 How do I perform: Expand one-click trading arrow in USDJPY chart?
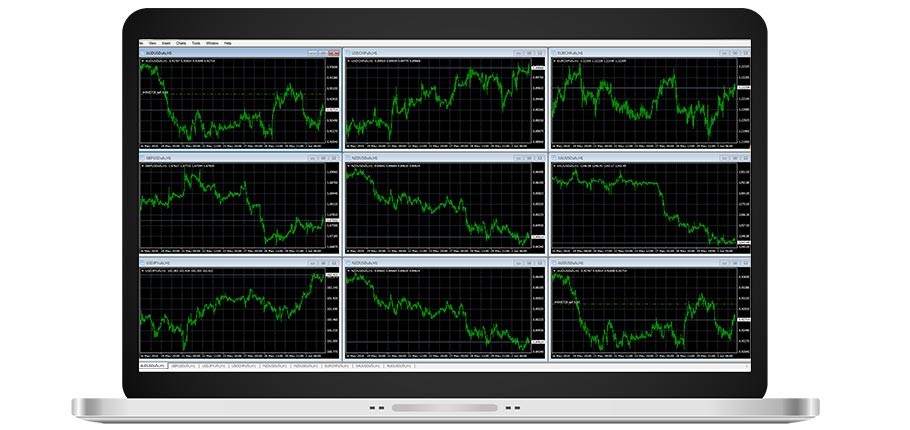(142, 270)
